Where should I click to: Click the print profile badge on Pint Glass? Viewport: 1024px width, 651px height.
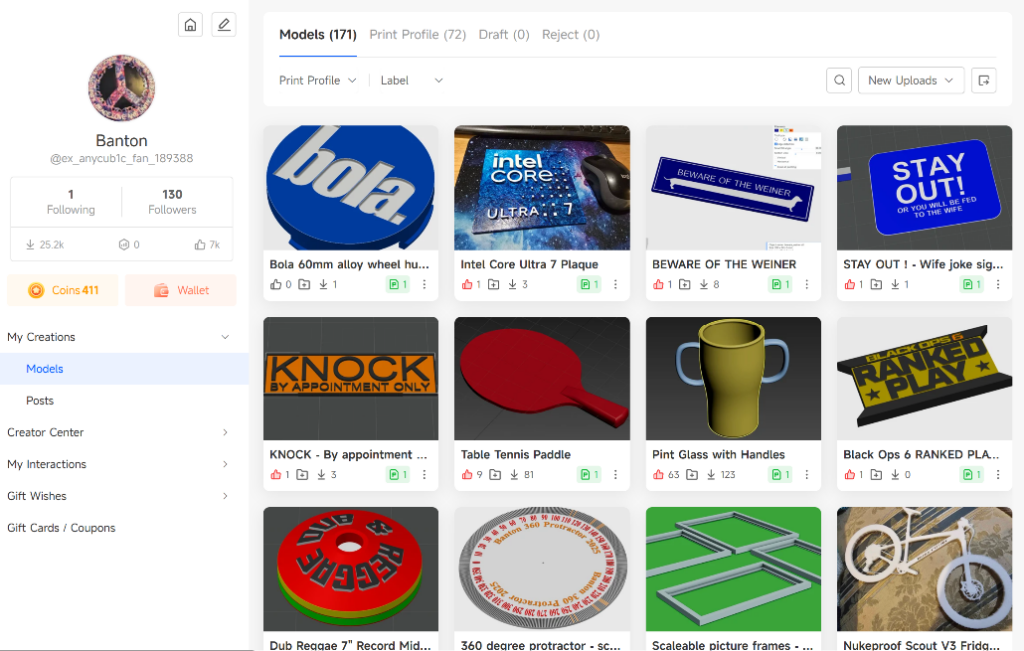pyautogui.click(x=780, y=475)
